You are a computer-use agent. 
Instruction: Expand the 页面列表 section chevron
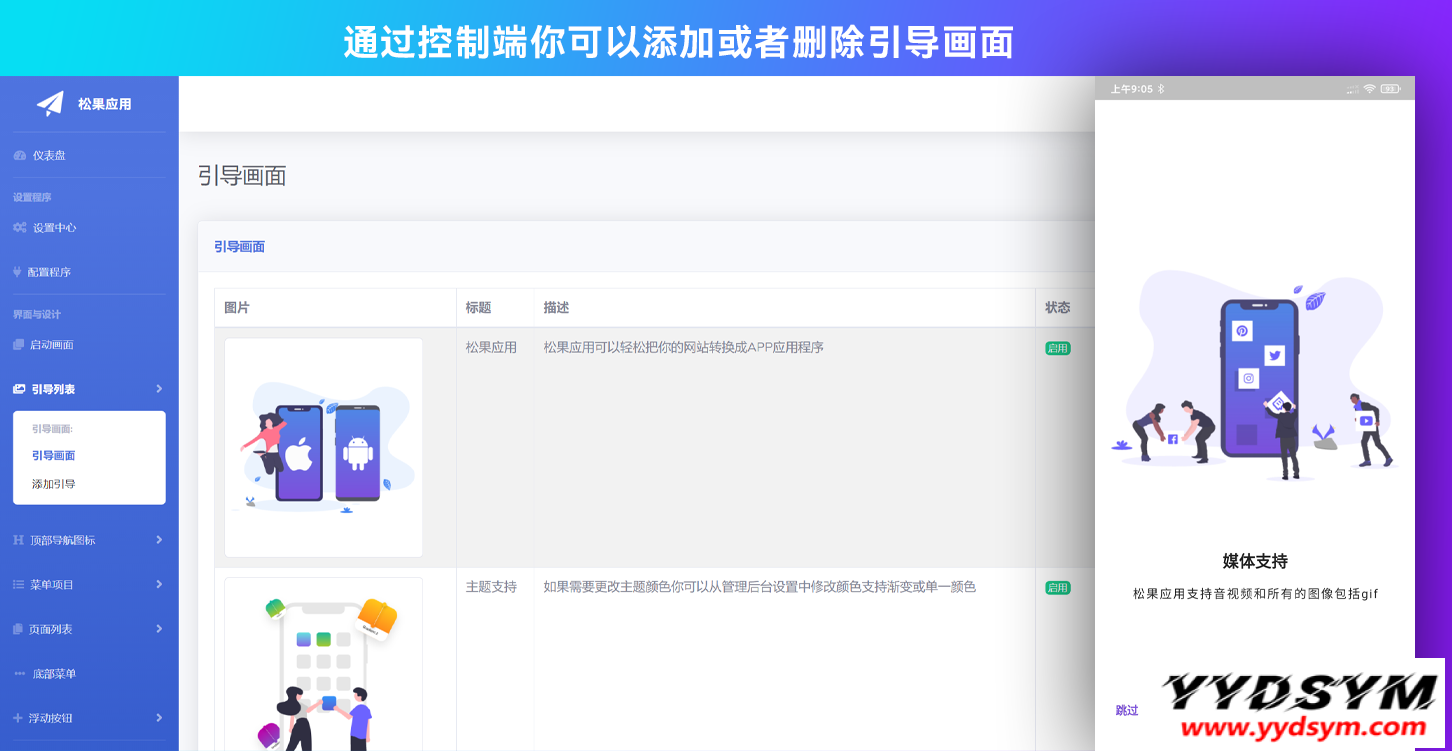click(160, 628)
